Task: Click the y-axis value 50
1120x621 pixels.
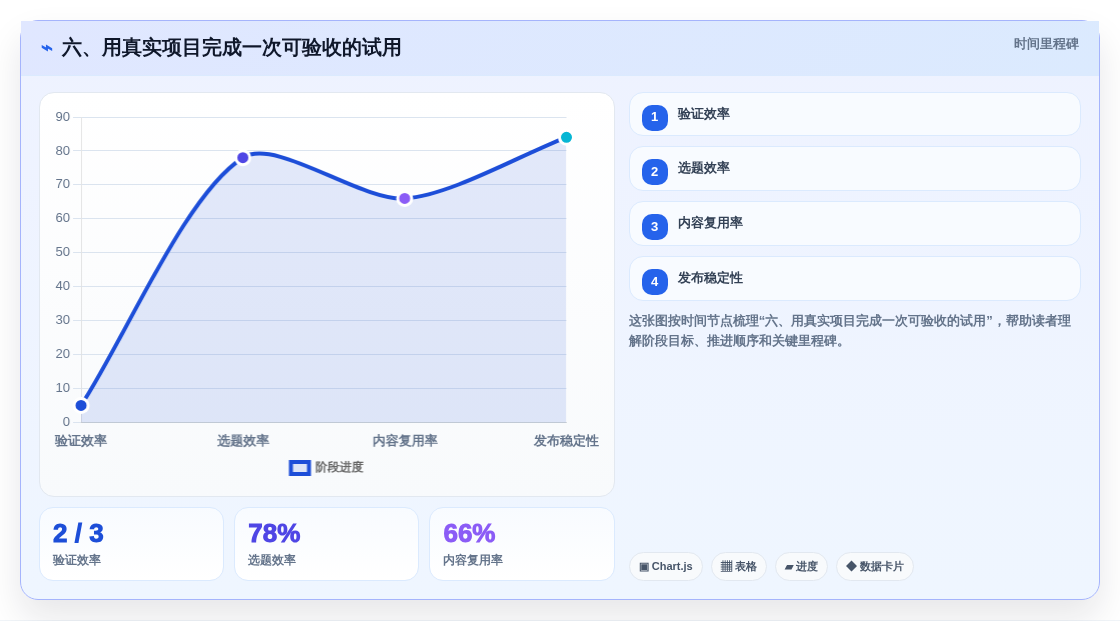Action: 63,252
